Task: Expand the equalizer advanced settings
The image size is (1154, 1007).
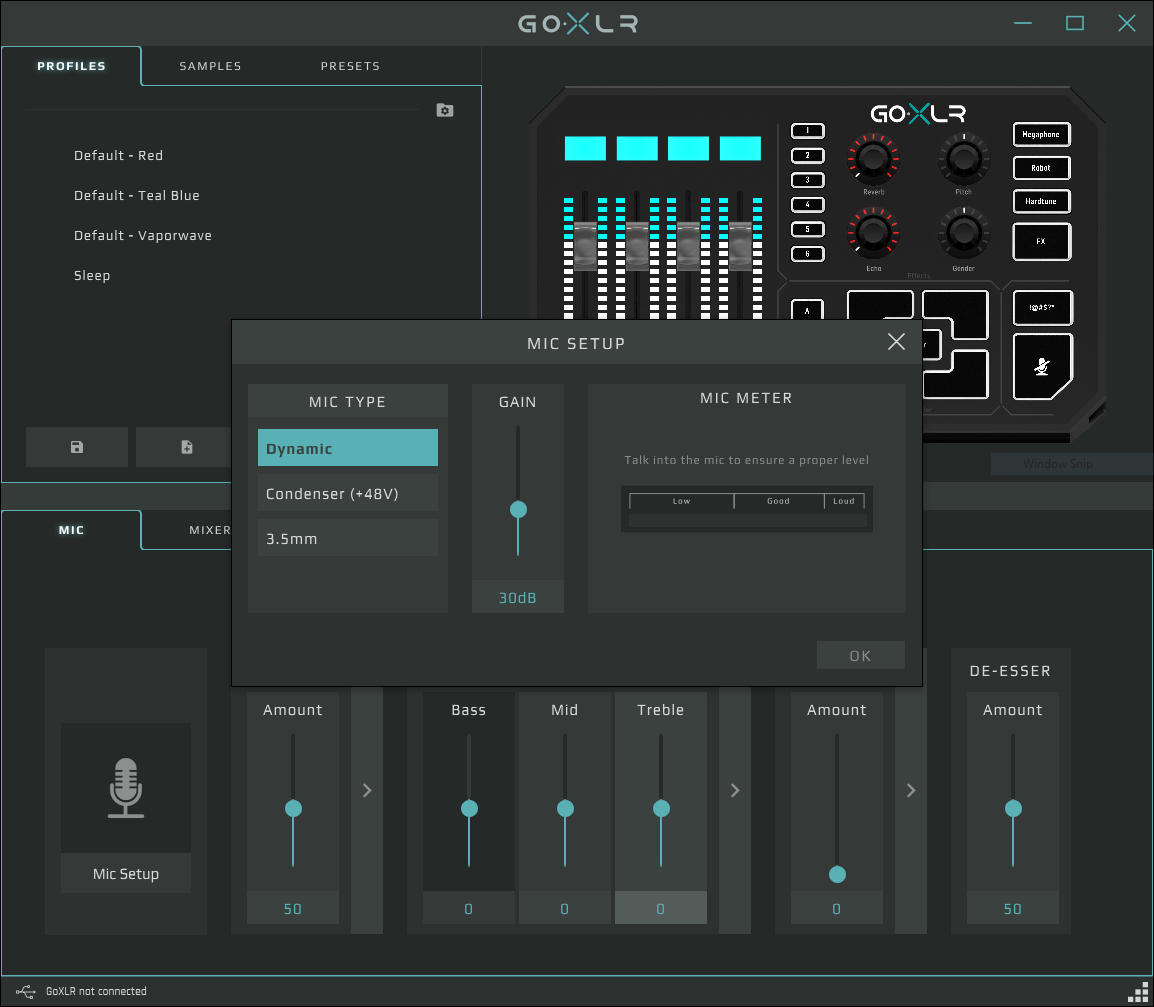Action: coord(735,790)
